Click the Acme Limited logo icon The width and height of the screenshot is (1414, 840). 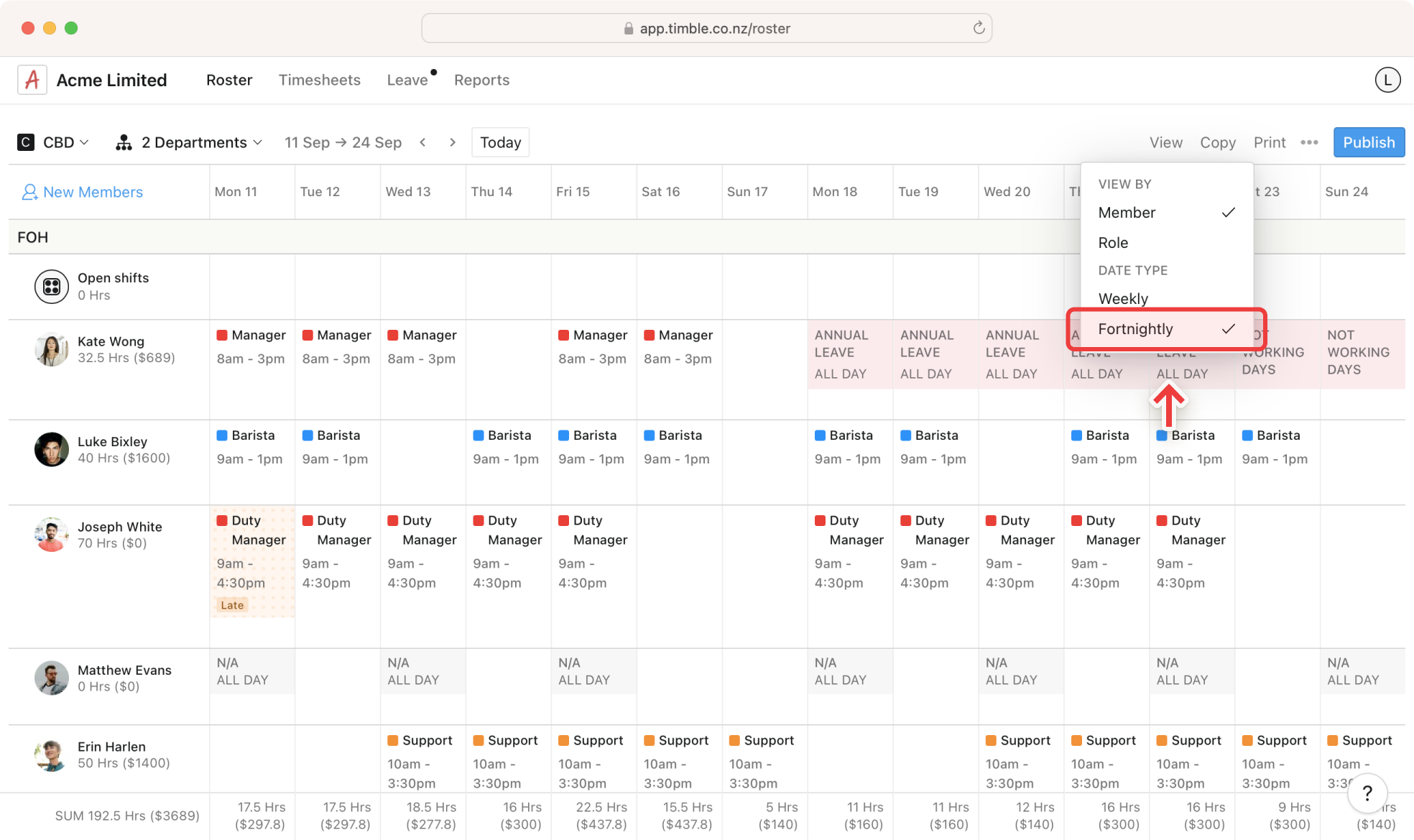coord(32,80)
